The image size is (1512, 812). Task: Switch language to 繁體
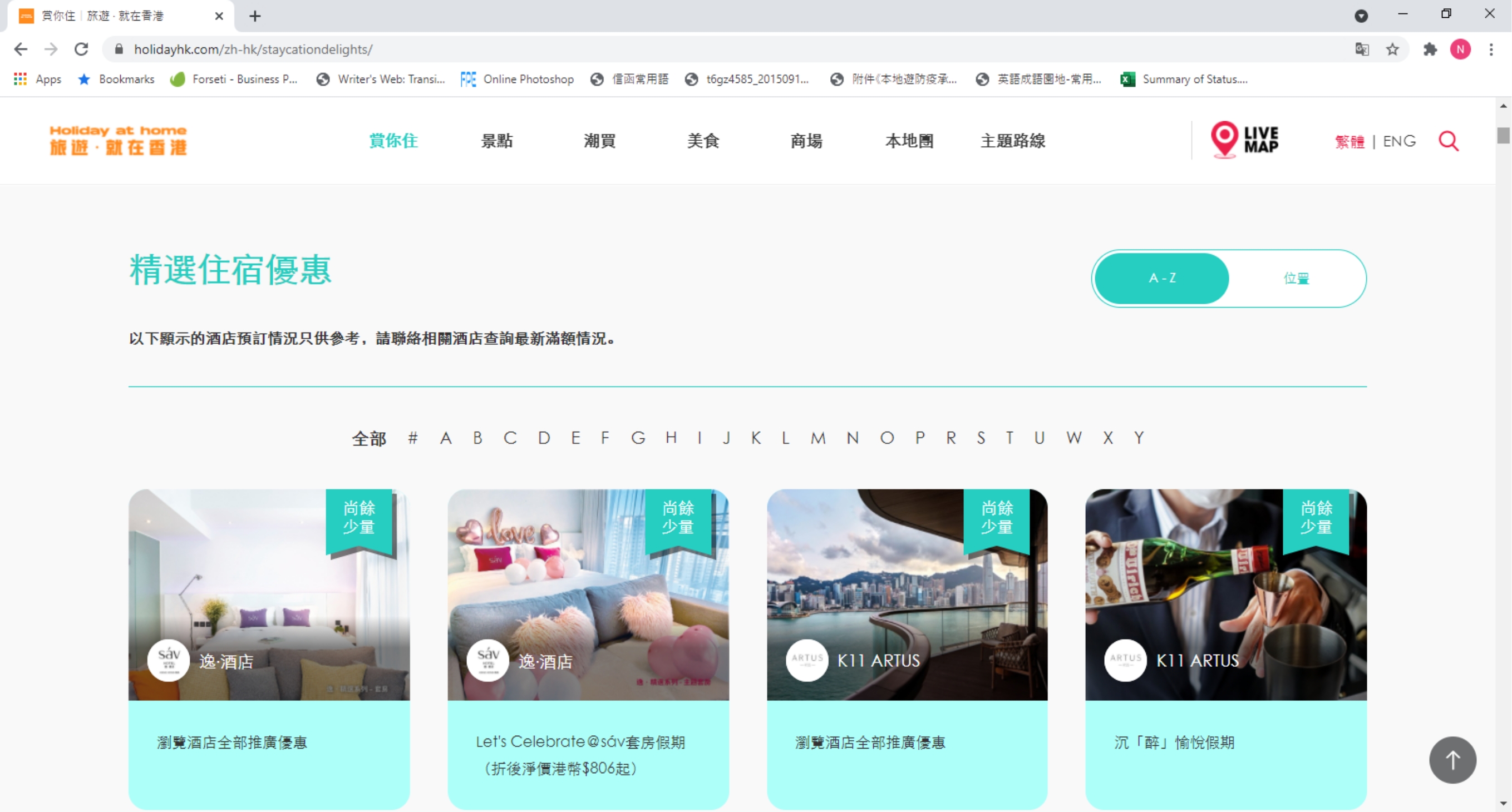pyautogui.click(x=1349, y=141)
